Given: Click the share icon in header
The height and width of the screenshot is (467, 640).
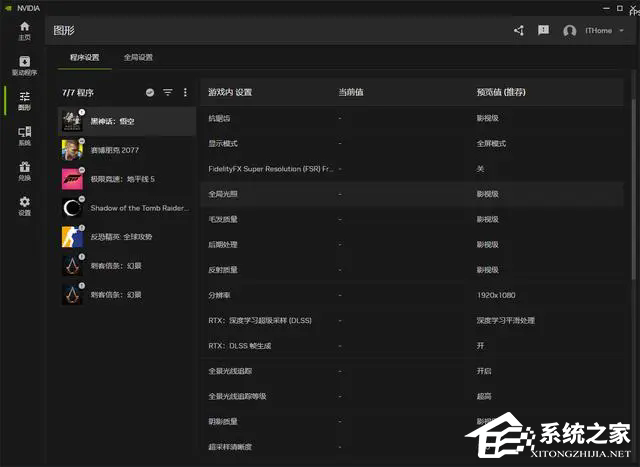Looking at the screenshot, I should point(519,31).
